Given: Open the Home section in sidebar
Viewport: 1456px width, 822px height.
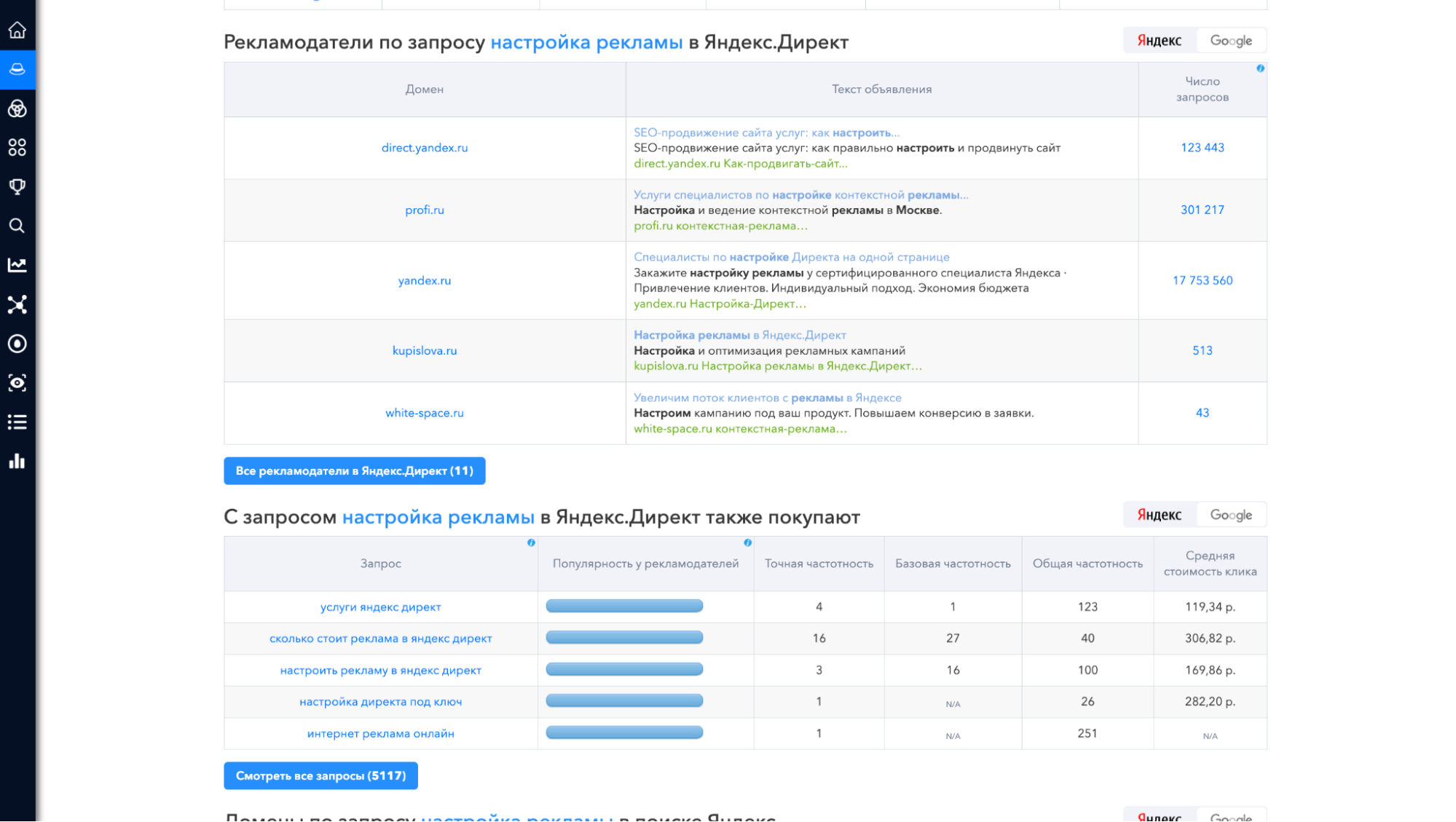Looking at the screenshot, I should [x=17, y=31].
